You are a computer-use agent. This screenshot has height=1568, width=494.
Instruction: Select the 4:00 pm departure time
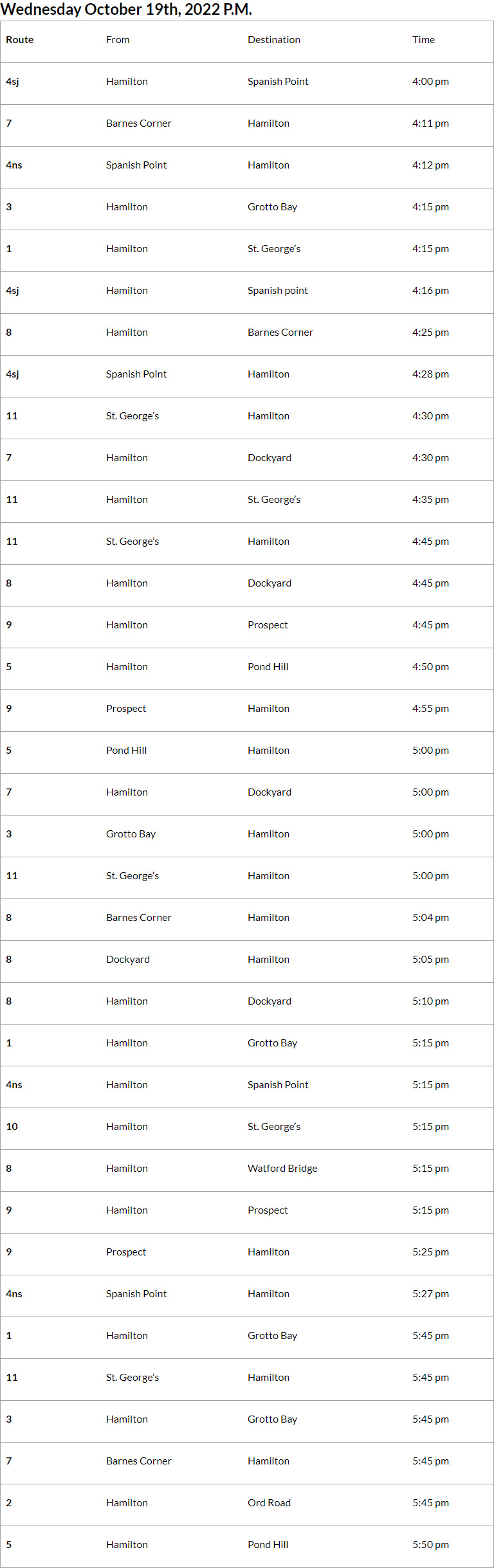(x=430, y=82)
